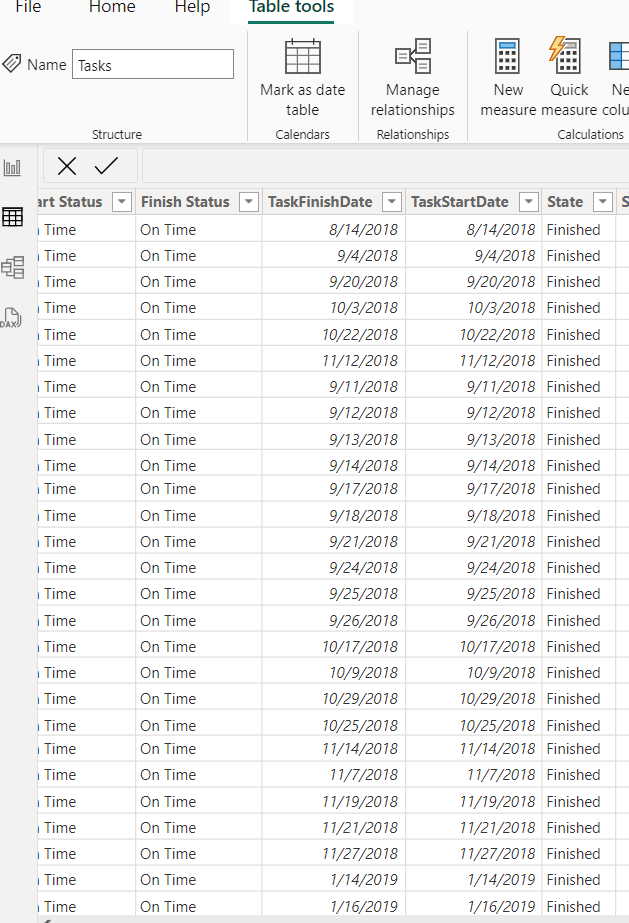Click the Name tag icon

click(x=12, y=64)
